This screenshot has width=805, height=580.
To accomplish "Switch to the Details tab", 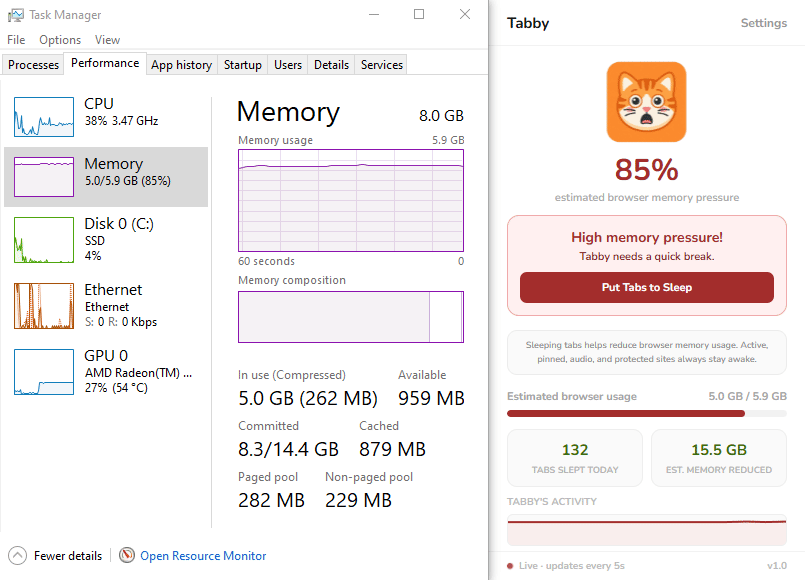I will [331, 65].
